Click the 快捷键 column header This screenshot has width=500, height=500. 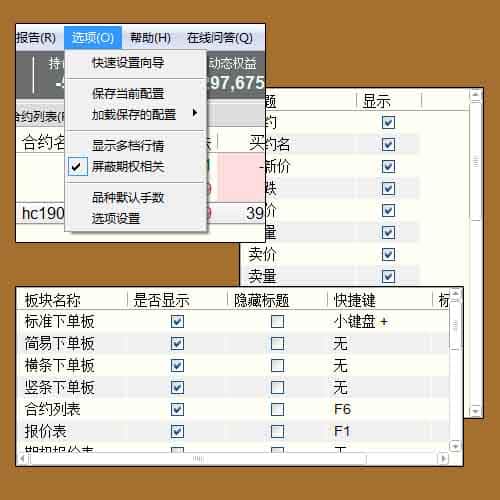355,300
